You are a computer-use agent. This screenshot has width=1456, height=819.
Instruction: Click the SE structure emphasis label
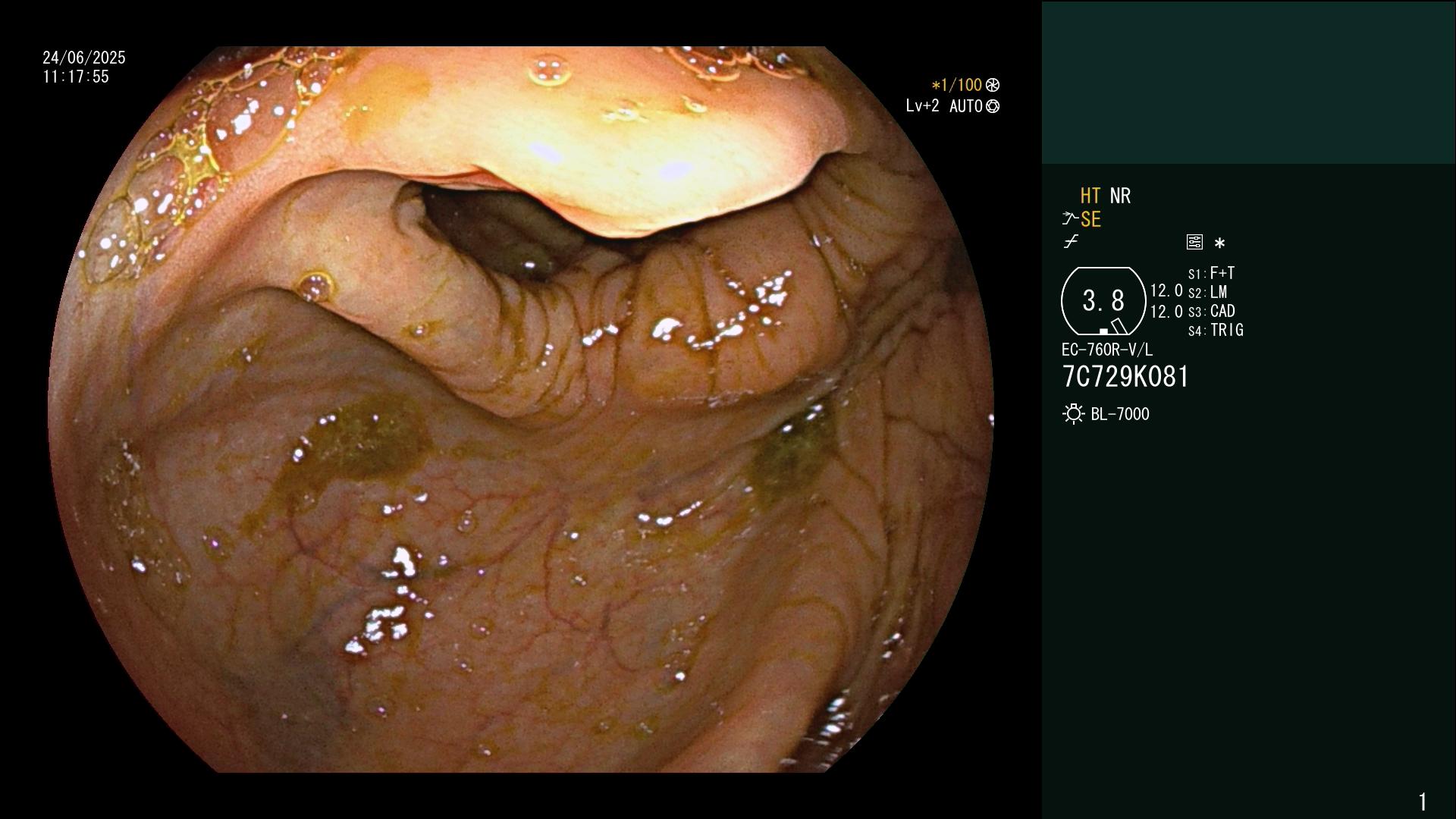[1090, 220]
